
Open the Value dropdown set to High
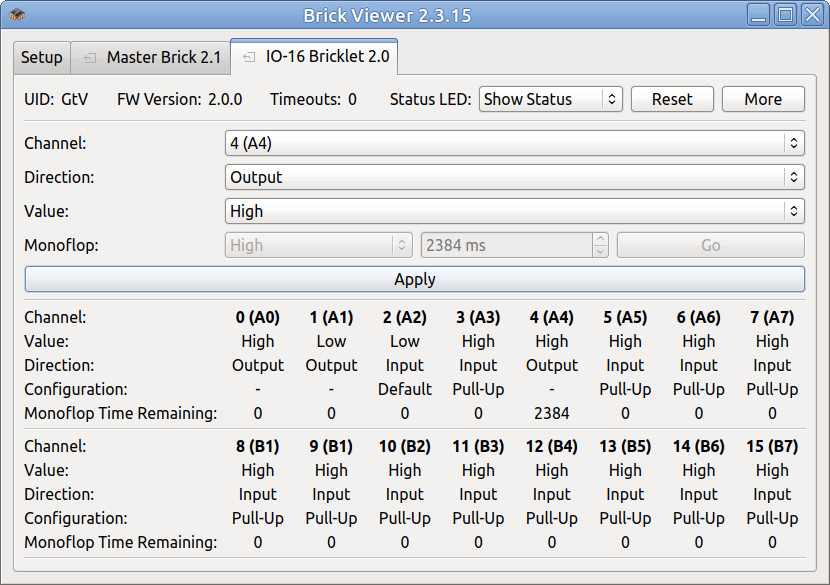click(x=515, y=212)
